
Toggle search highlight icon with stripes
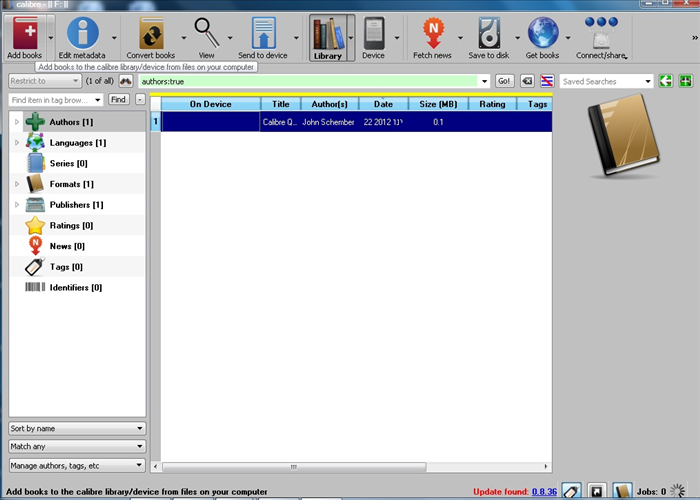pos(547,81)
